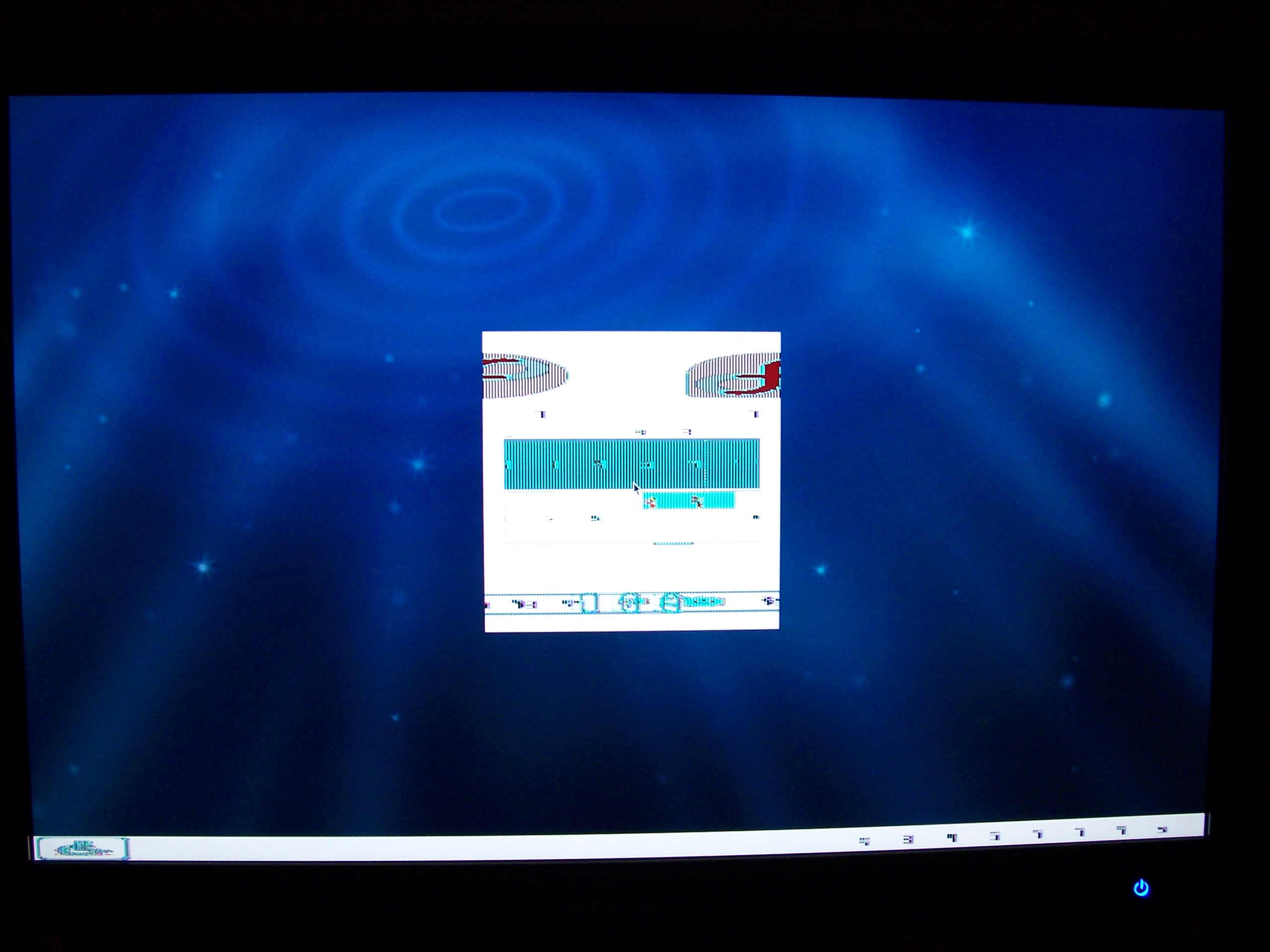The height and width of the screenshot is (952, 1270).
Task: Click the third tray icon from left
Action: tap(952, 837)
